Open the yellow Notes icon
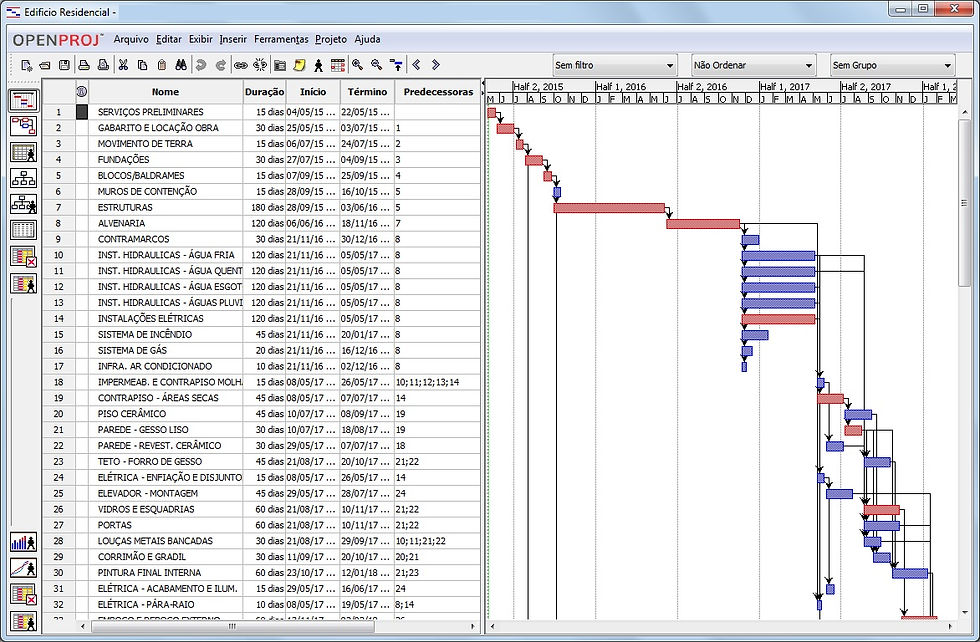Viewport: 980px width, 642px height. click(x=299, y=65)
